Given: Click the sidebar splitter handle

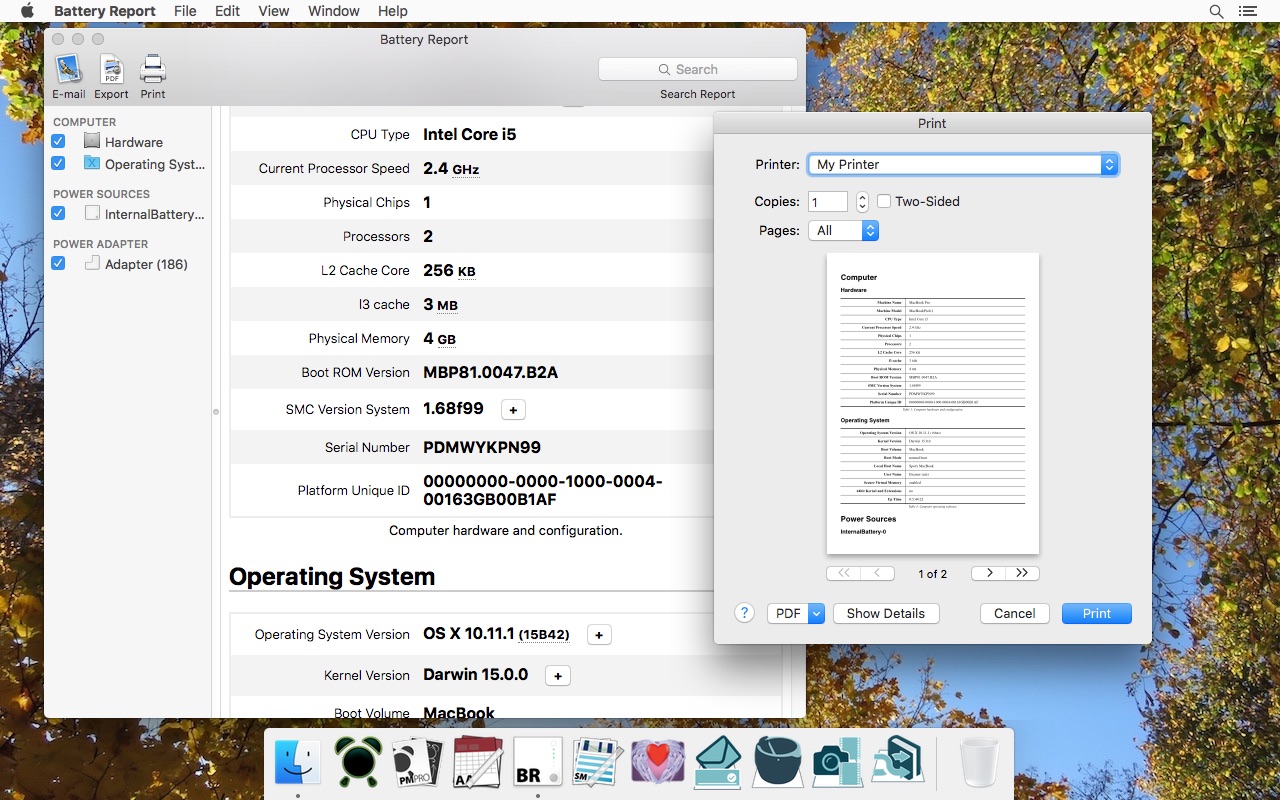Looking at the screenshot, I should [x=215, y=411].
